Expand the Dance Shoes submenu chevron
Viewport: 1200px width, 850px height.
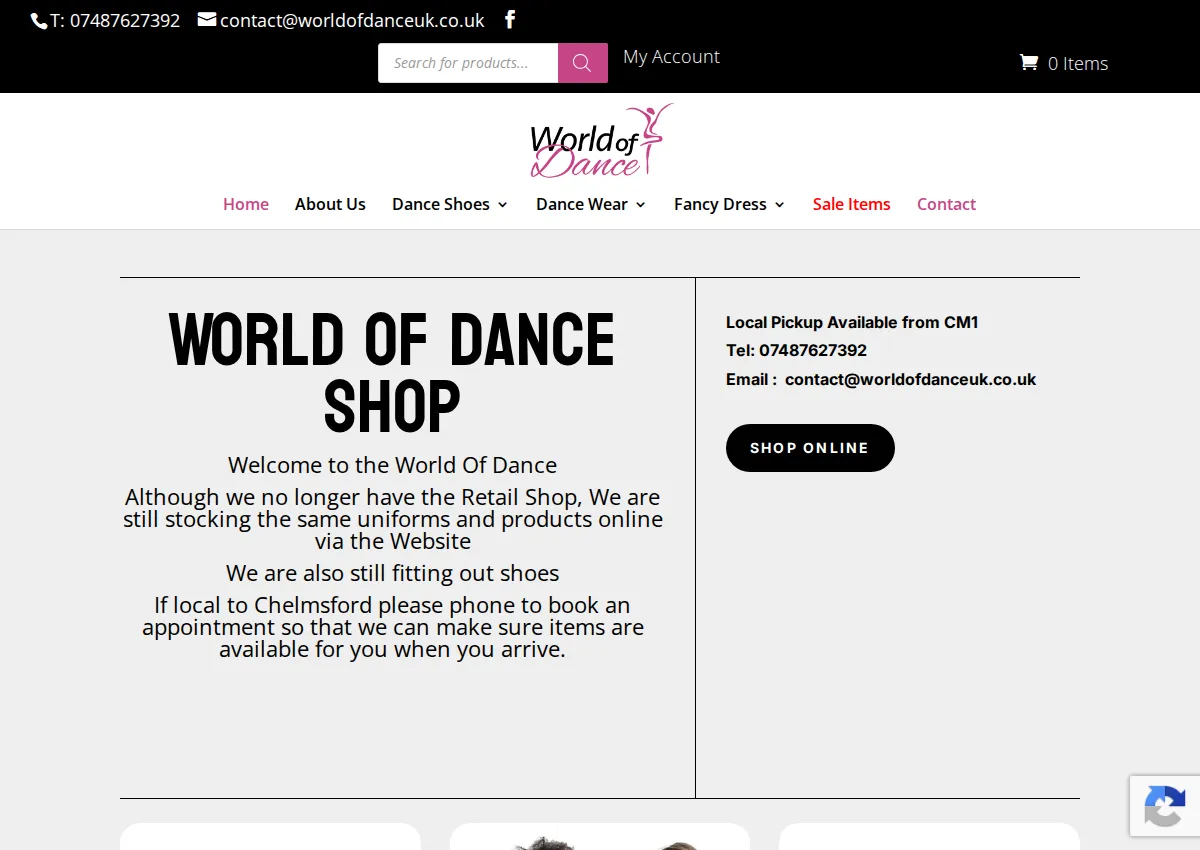[x=503, y=205]
